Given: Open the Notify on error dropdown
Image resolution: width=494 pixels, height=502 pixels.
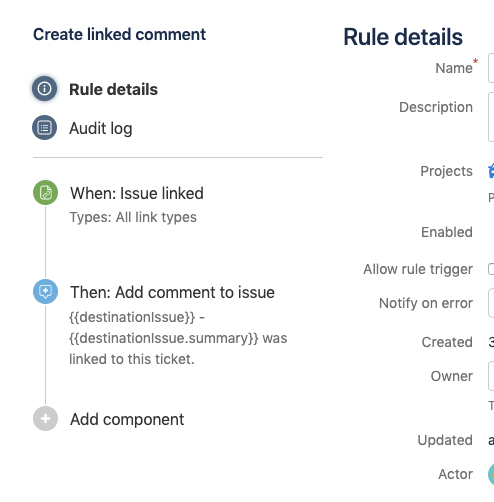Looking at the screenshot, I should click(491, 303).
